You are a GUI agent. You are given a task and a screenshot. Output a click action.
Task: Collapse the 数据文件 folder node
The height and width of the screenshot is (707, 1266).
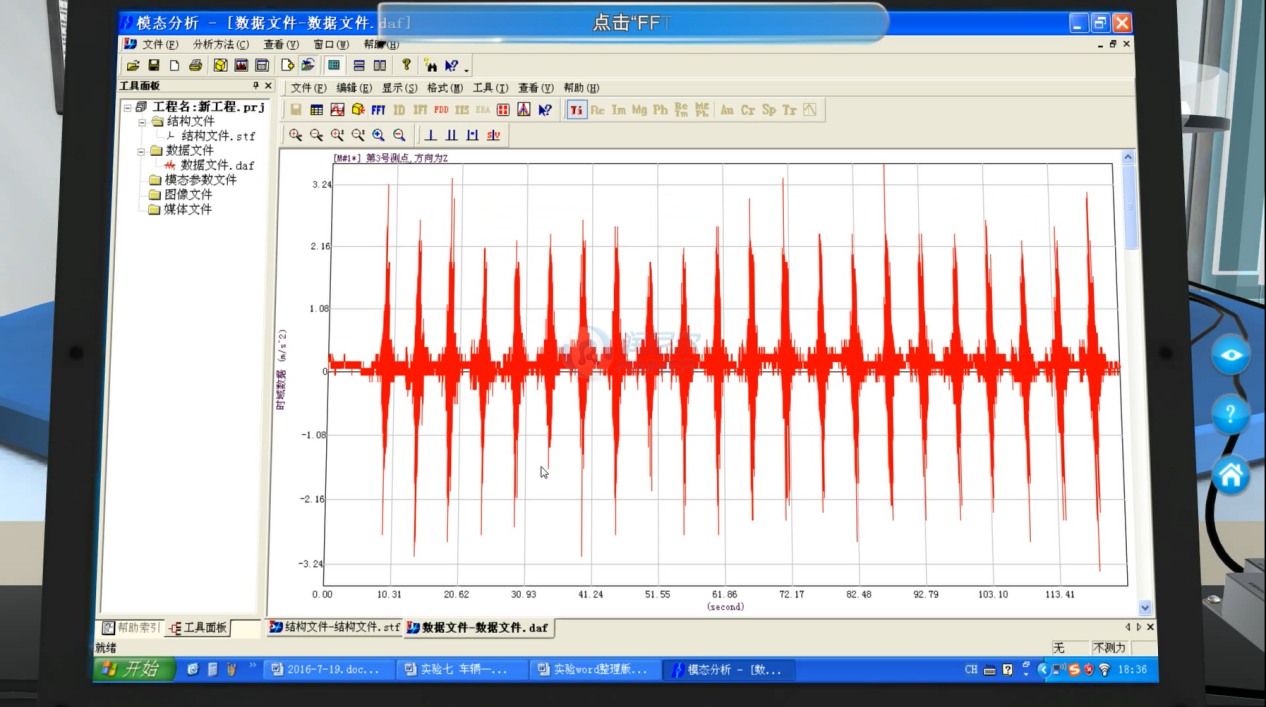point(142,151)
